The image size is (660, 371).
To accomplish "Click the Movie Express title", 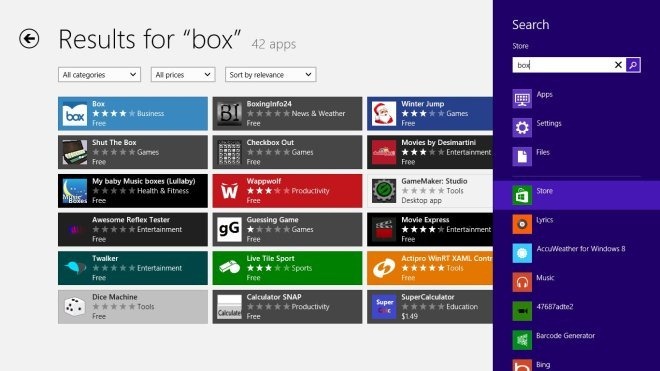I will (x=425, y=220).
